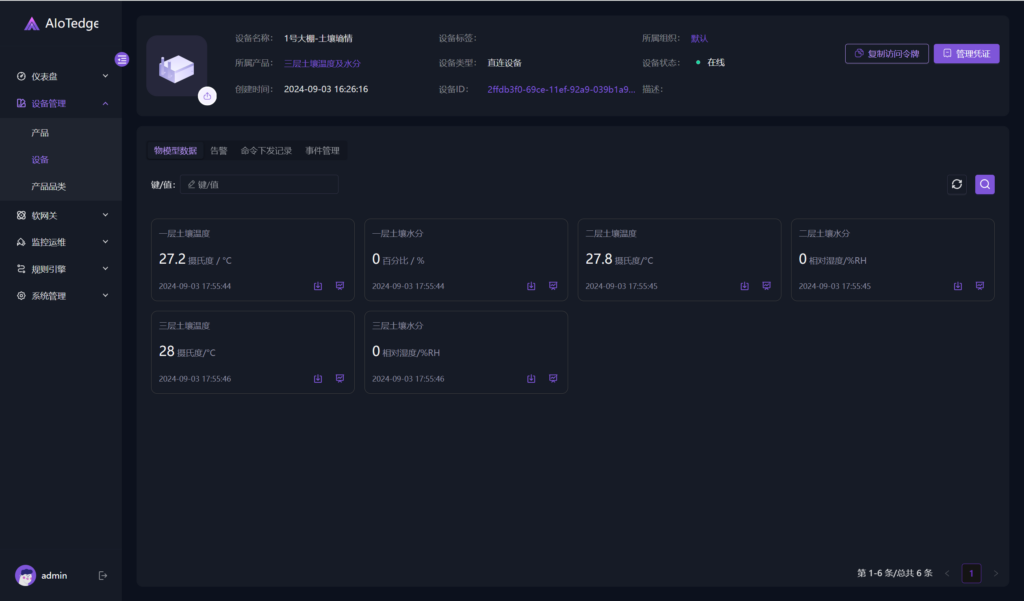Click the upload icon on device image
The height and width of the screenshot is (601, 1024).
point(207,96)
